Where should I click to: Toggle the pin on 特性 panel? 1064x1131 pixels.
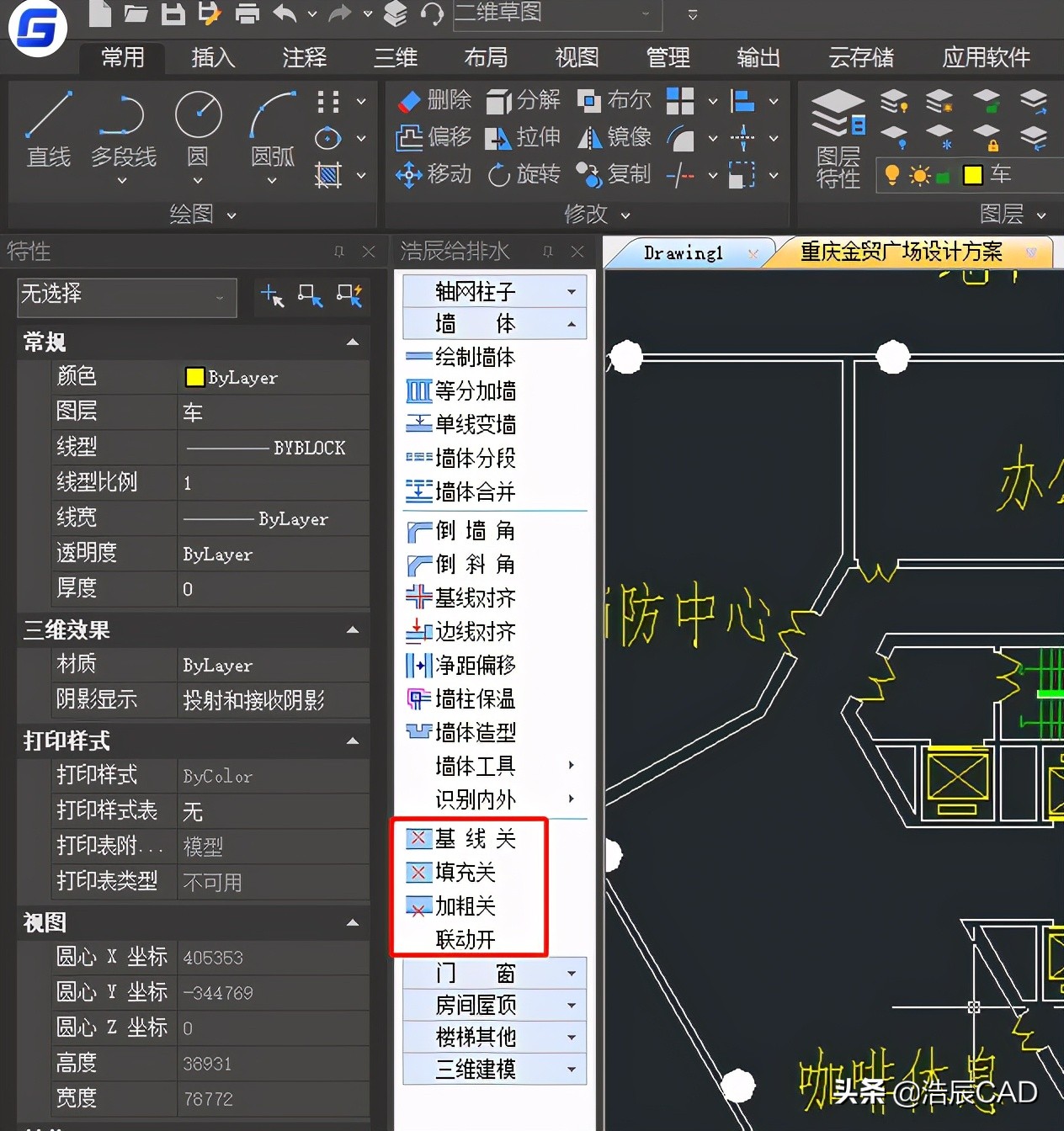tap(338, 252)
